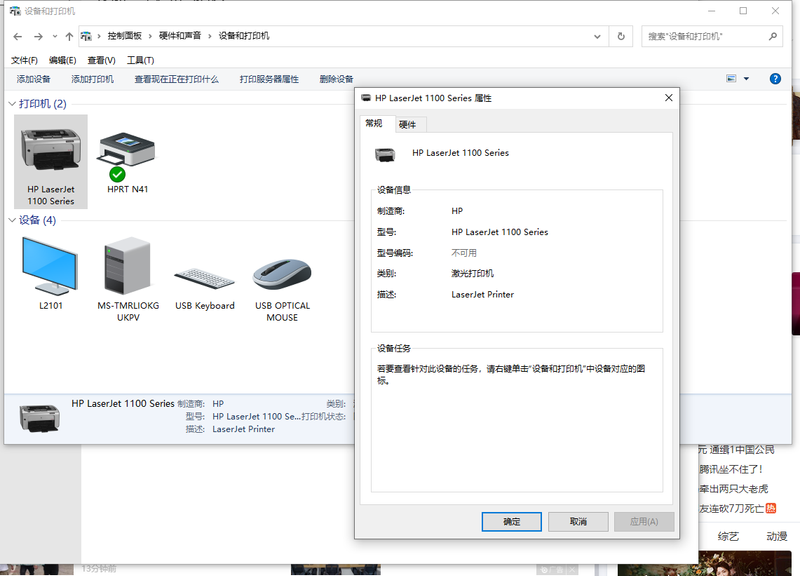Click the 控制面板 breadcrumb
This screenshot has height=576, width=800.
124,36
